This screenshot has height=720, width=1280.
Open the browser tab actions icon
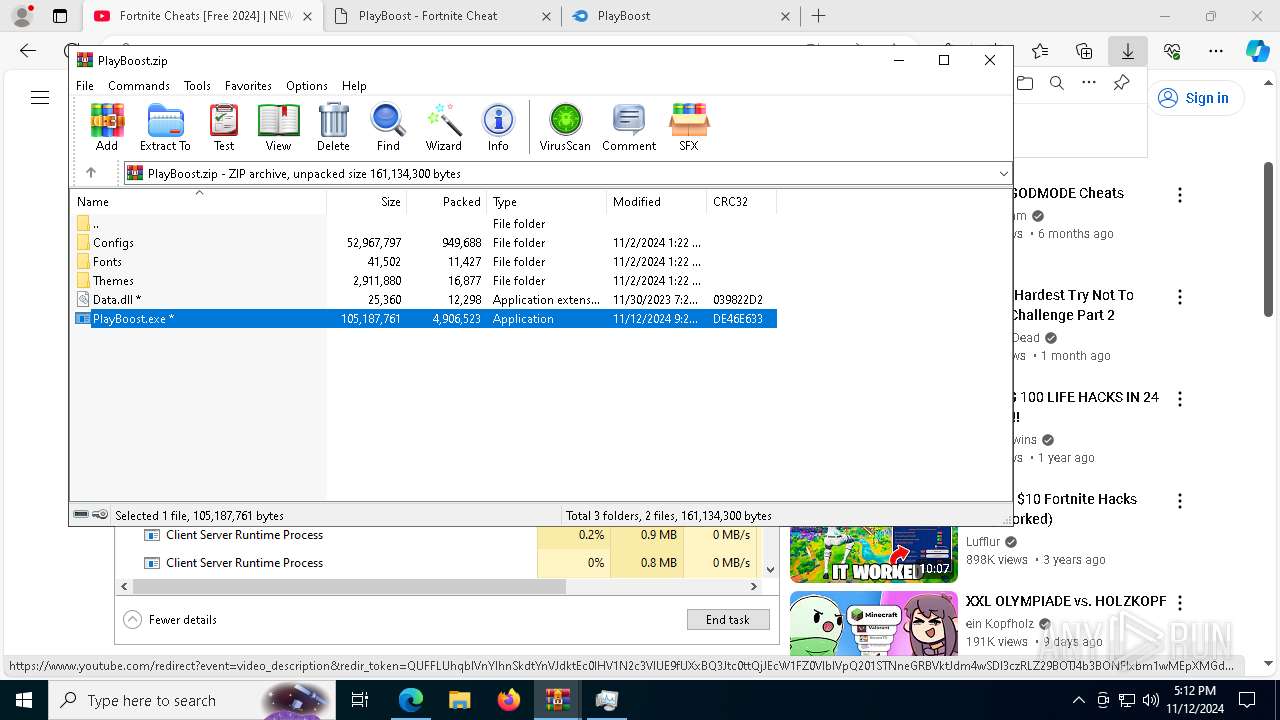[x=60, y=16]
